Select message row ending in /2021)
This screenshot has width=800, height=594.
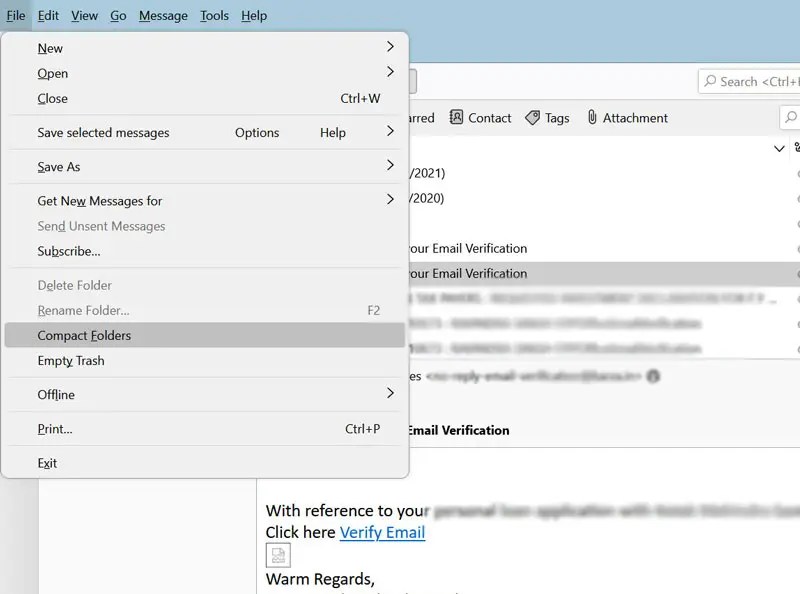[x=604, y=173]
